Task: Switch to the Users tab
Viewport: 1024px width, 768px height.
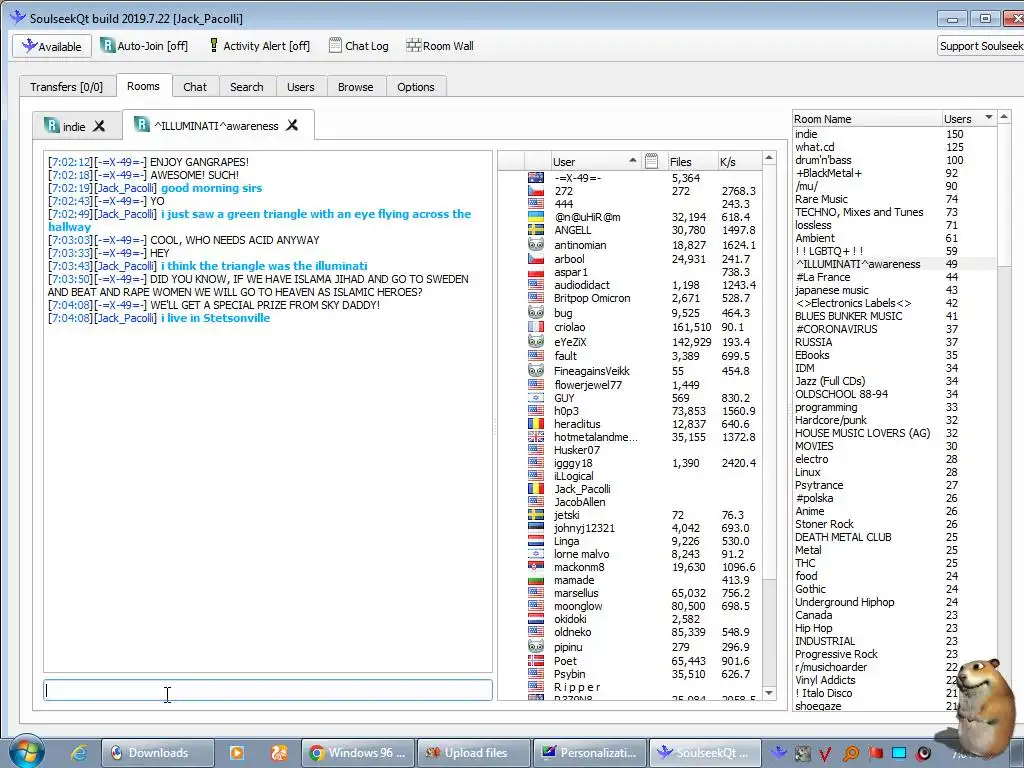Action: (x=300, y=87)
